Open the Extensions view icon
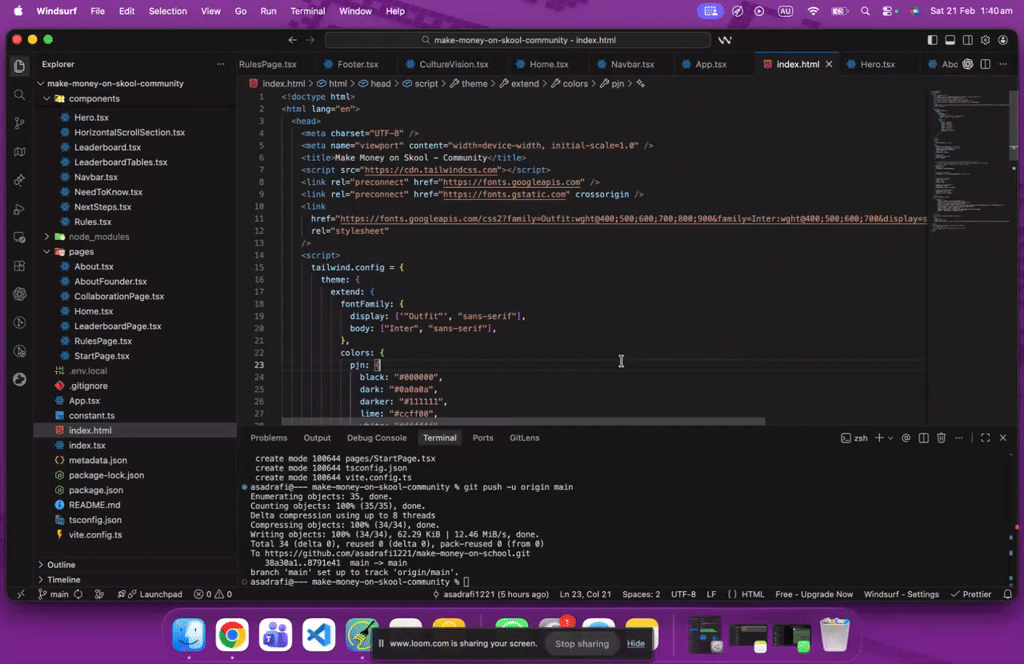Image resolution: width=1024 pixels, height=664 pixels. point(20,266)
